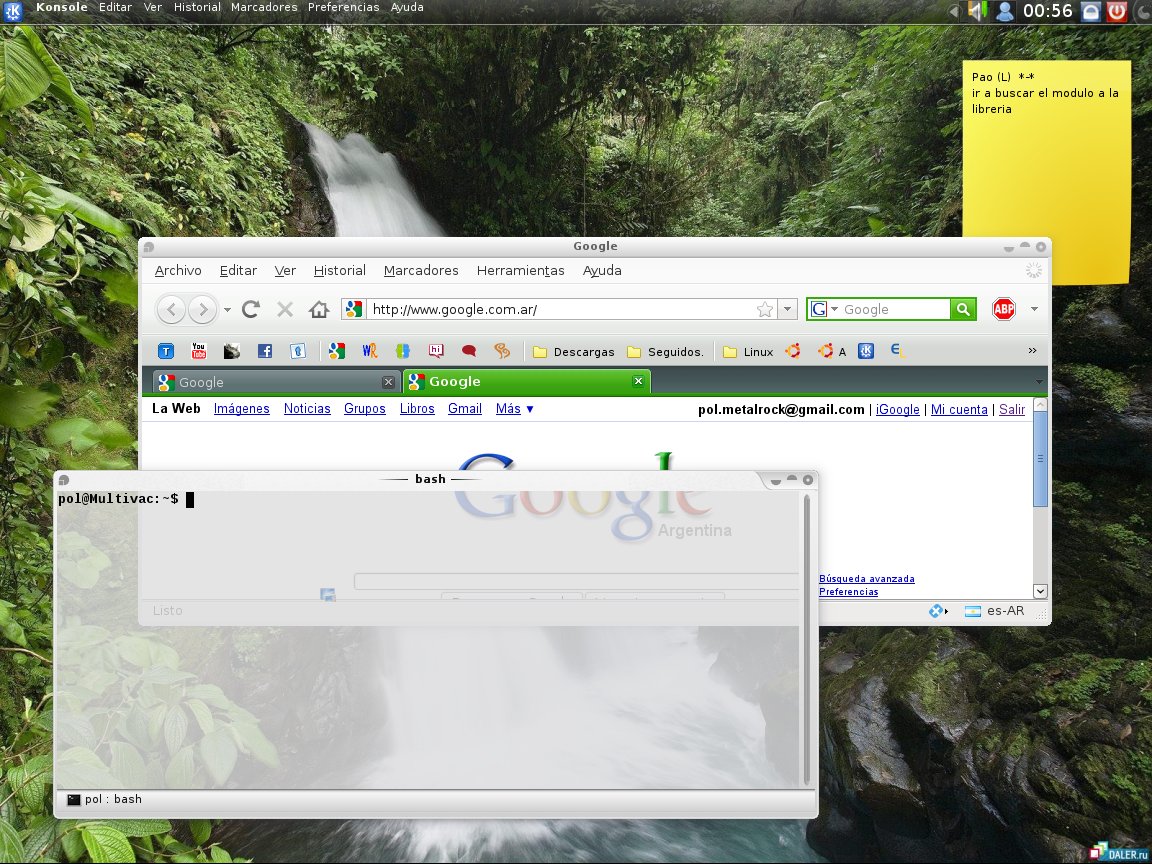
Task: Go back using the Firefox Back arrow
Action: [171, 309]
